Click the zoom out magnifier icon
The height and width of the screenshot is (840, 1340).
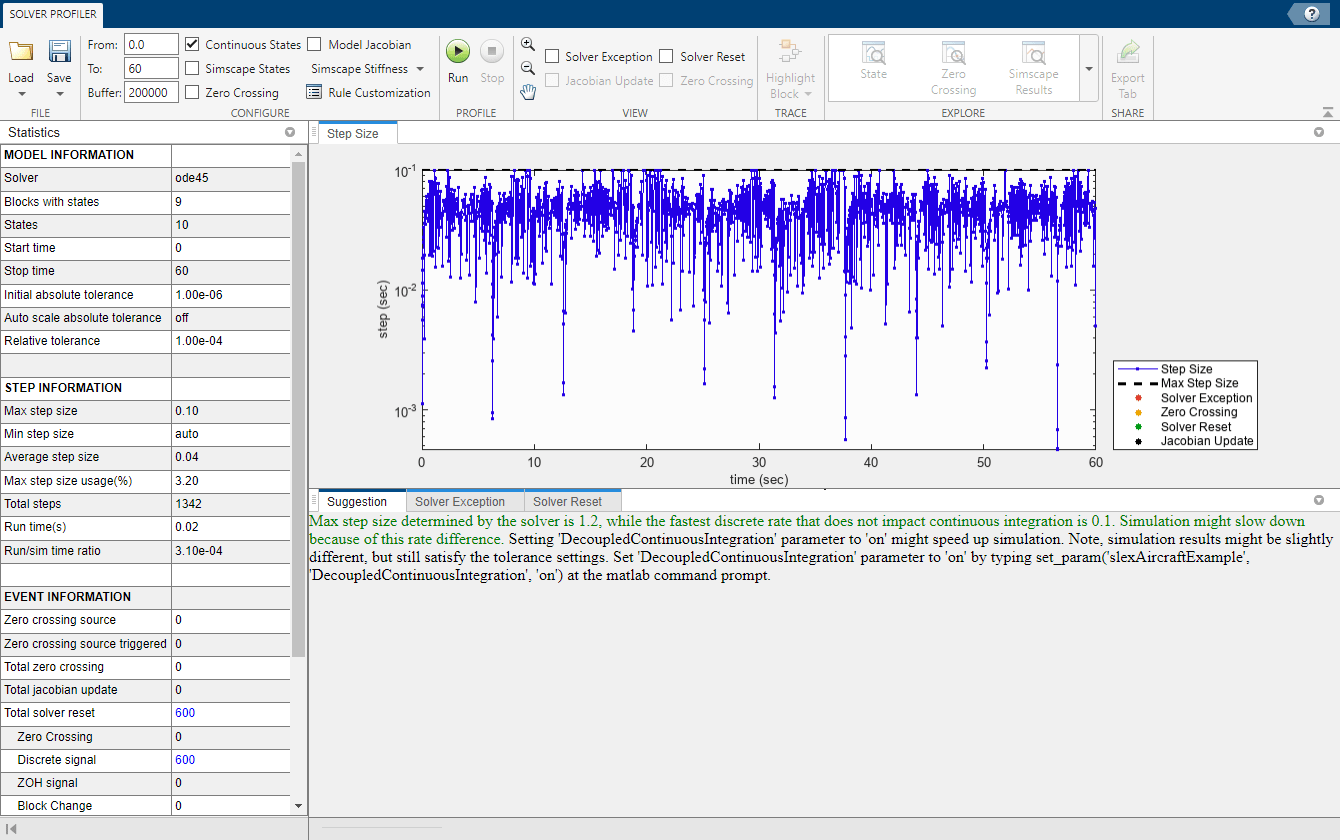pos(528,68)
